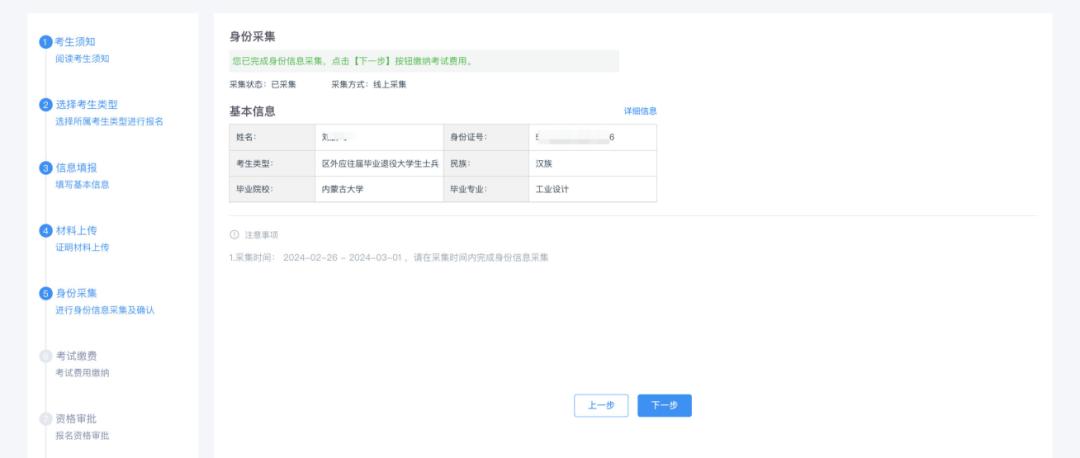Open the 详细信息 link
Viewport: 1080px width, 458px height.
(x=640, y=111)
